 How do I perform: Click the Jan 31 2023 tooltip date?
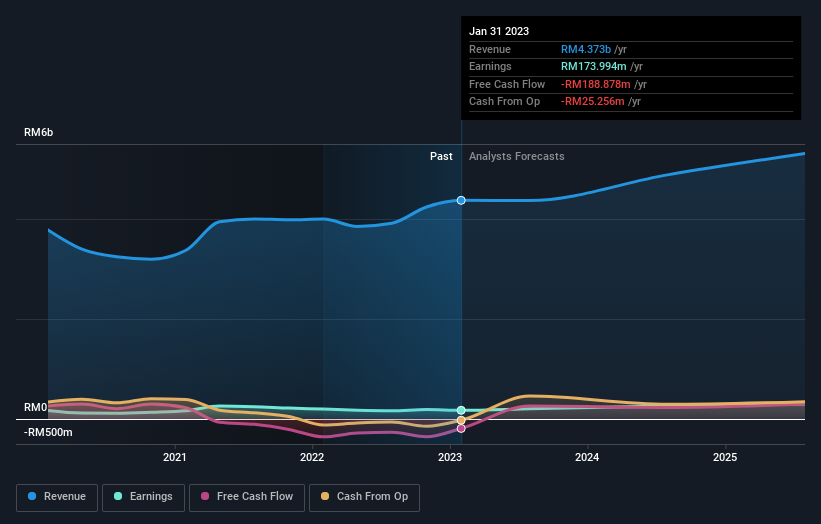click(x=499, y=31)
